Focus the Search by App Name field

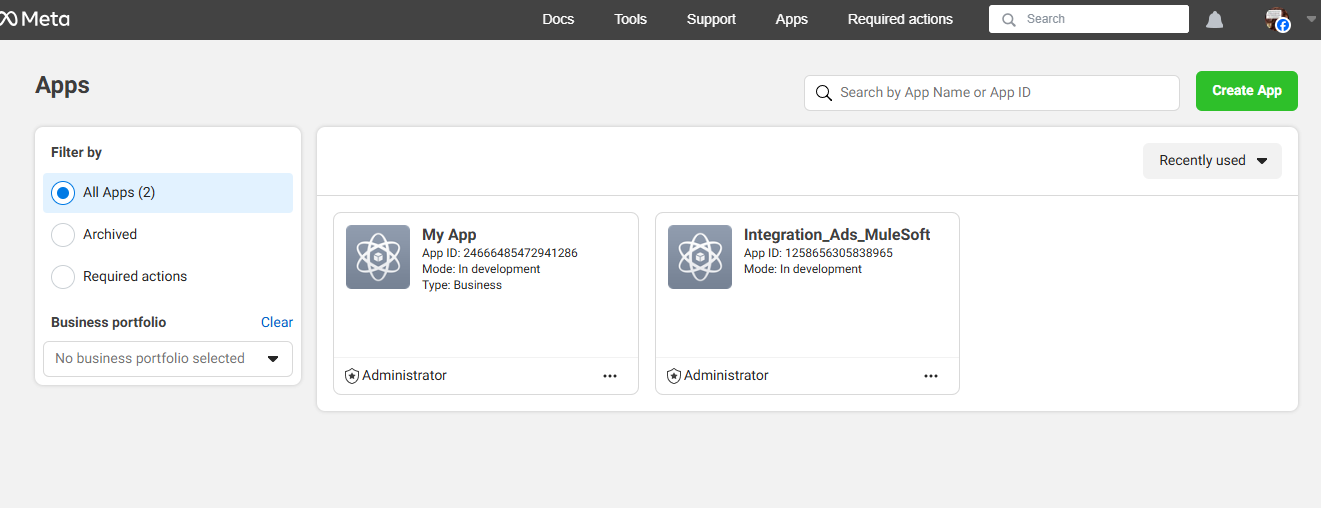pyautogui.click(x=1000, y=93)
